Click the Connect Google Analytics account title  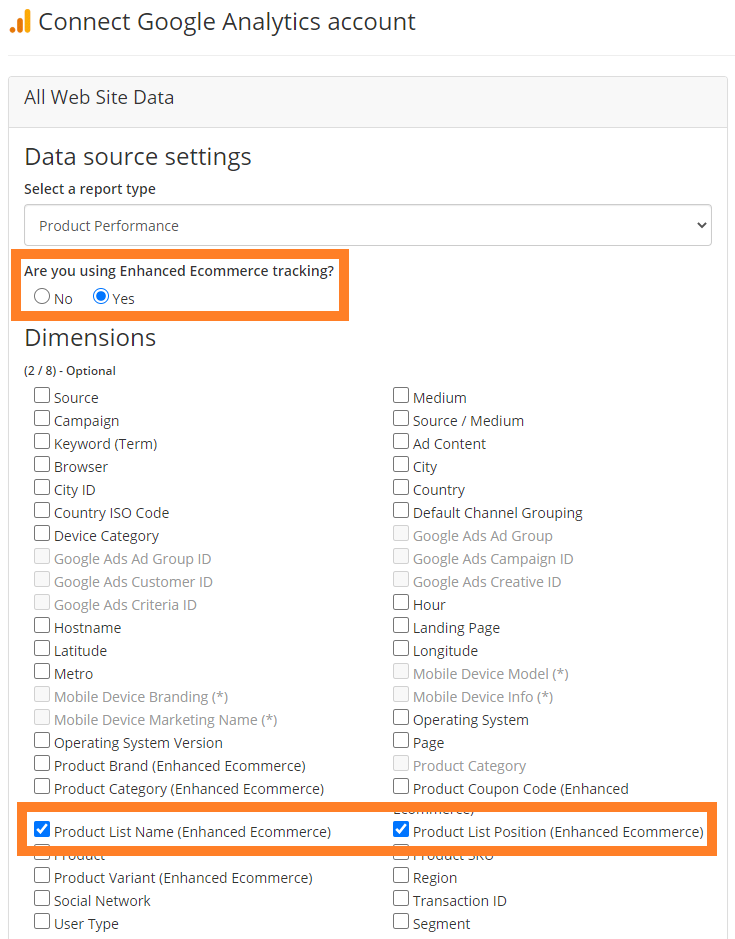coord(227,22)
